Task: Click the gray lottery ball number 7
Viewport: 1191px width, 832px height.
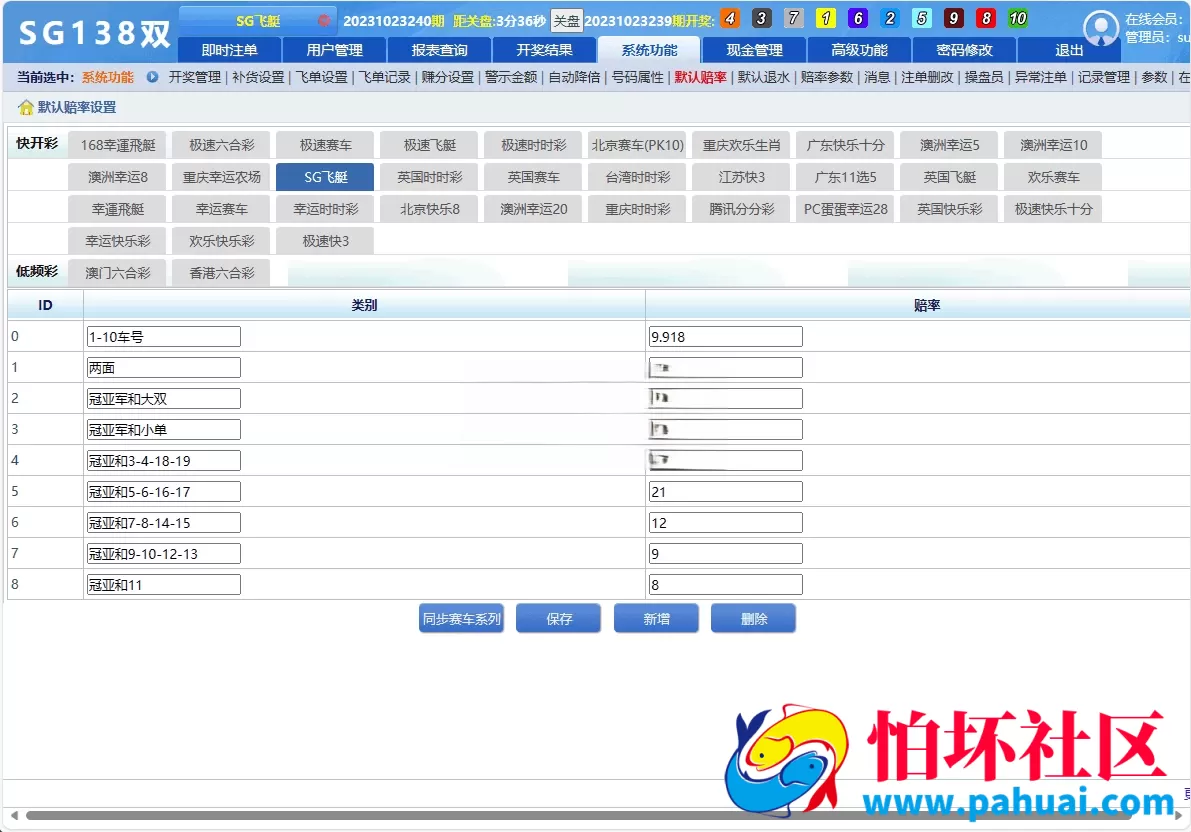Action: point(794,18)
